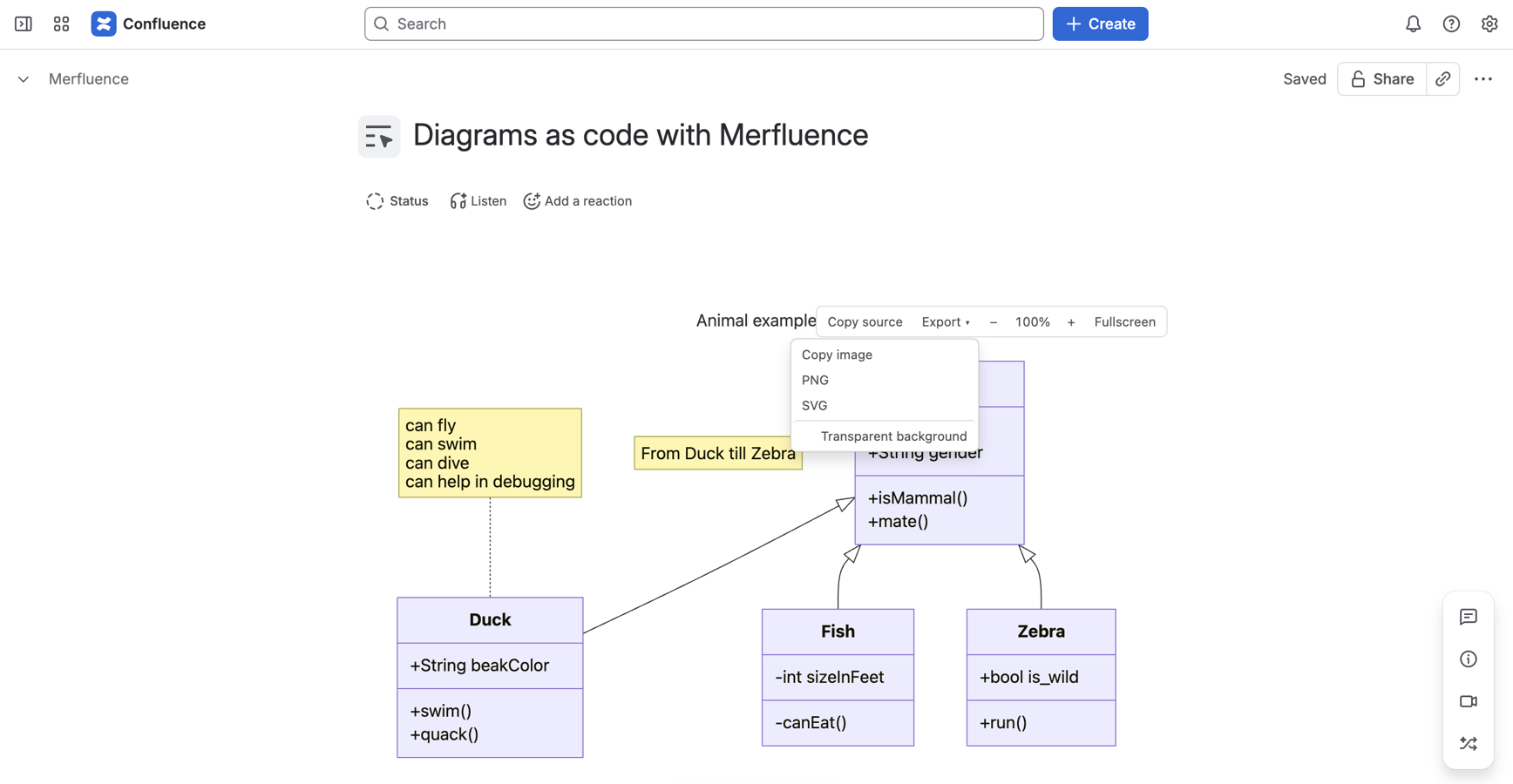
Task: Open the settings gear icon
Action: 1489,24
